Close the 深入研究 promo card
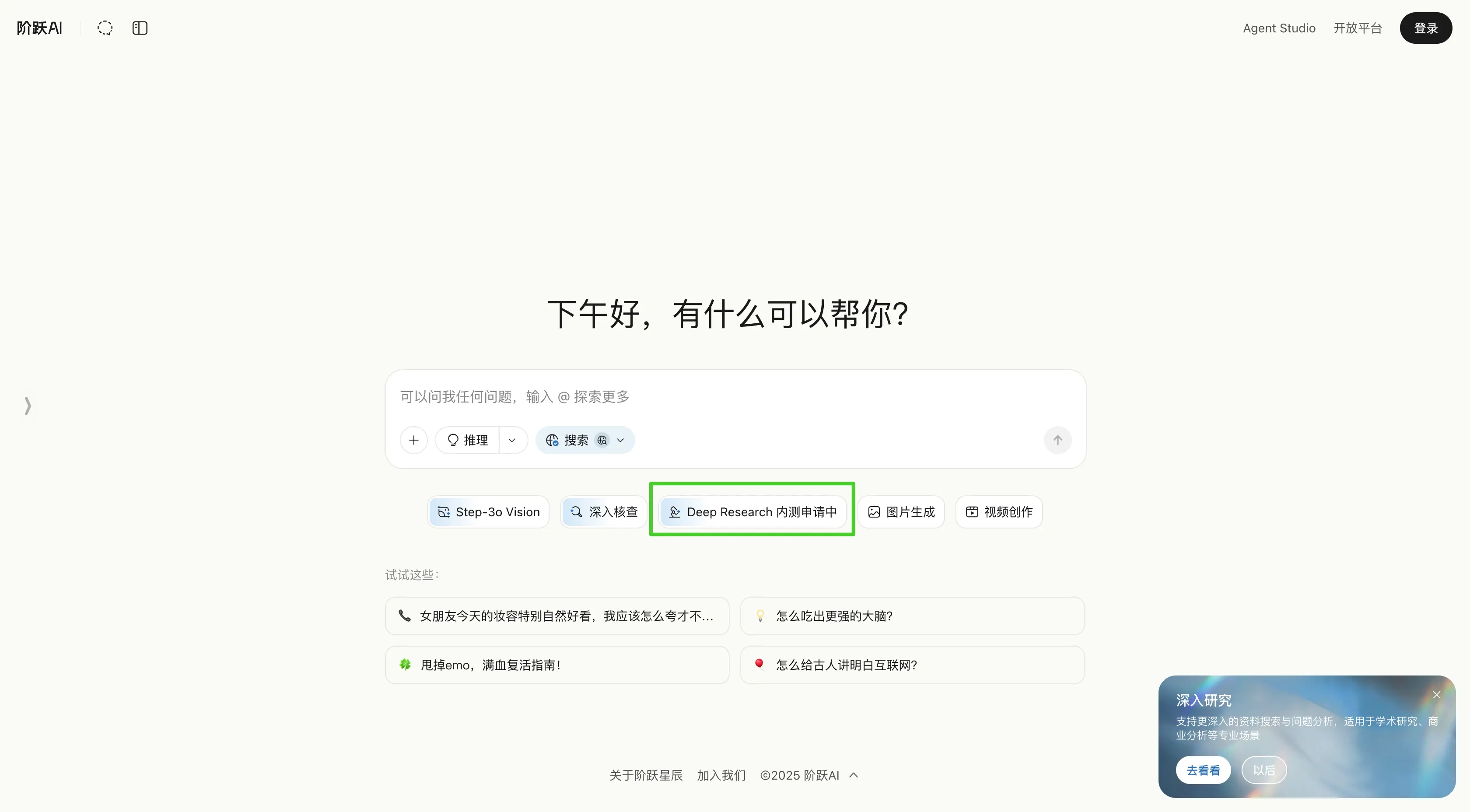Image resolution: width=1470 pixels, height=812 pixels. point(1436,694)
